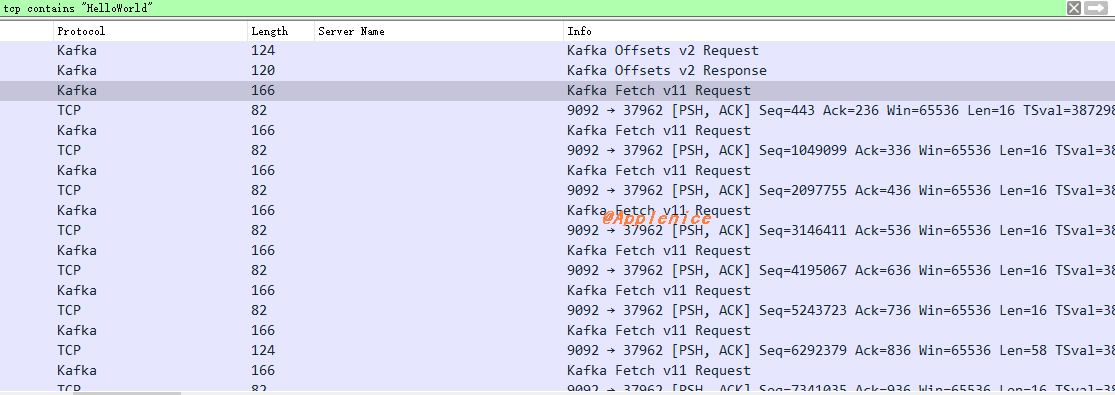Image resolution: width=1115 pixels, height=395 pixels.
Task: Select the TCP packet with Seq=2097755
Action: 558,190
